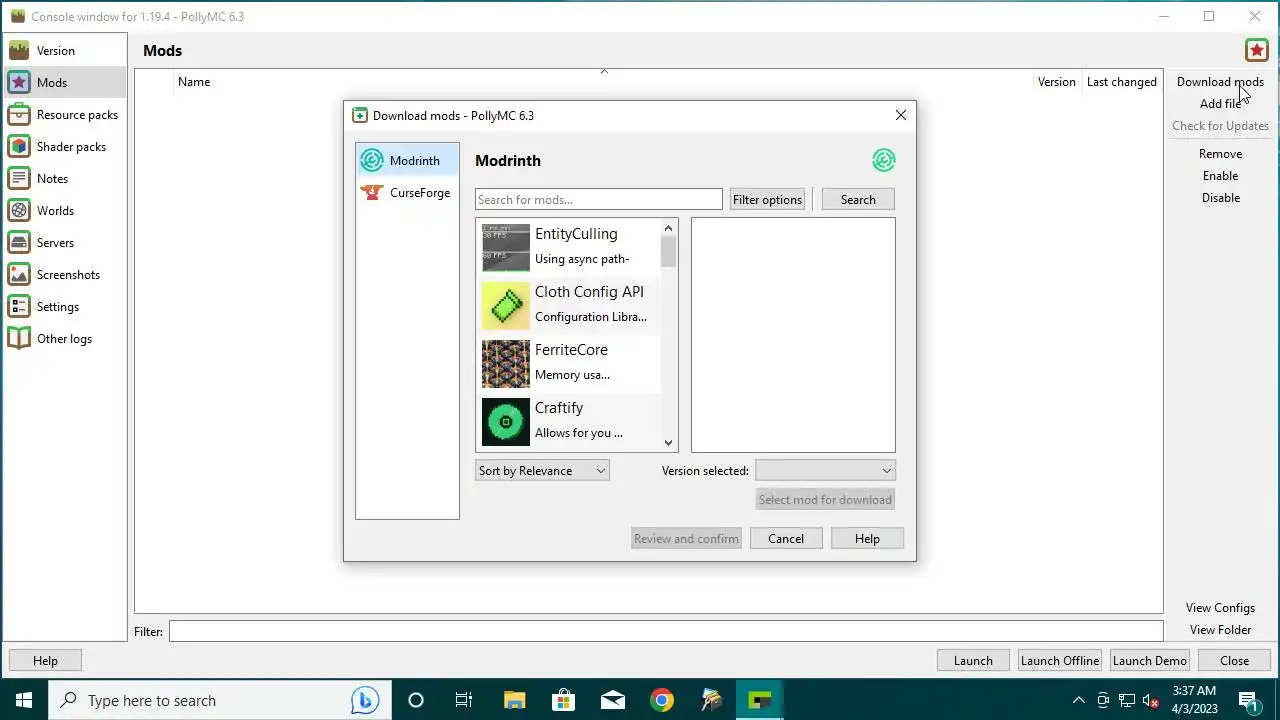
Task: Click the Notes icon in sidebar
Action: (x=19, y=179)
